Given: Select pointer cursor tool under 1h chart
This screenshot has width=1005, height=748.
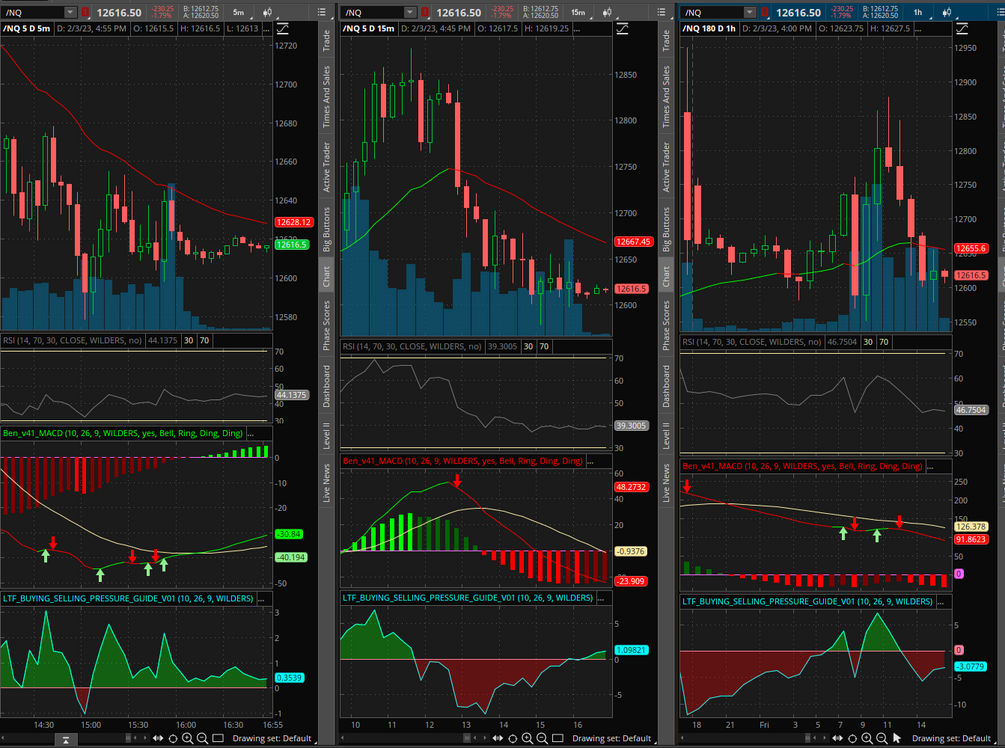Looking at the screenshot, I should pos(897,738).
